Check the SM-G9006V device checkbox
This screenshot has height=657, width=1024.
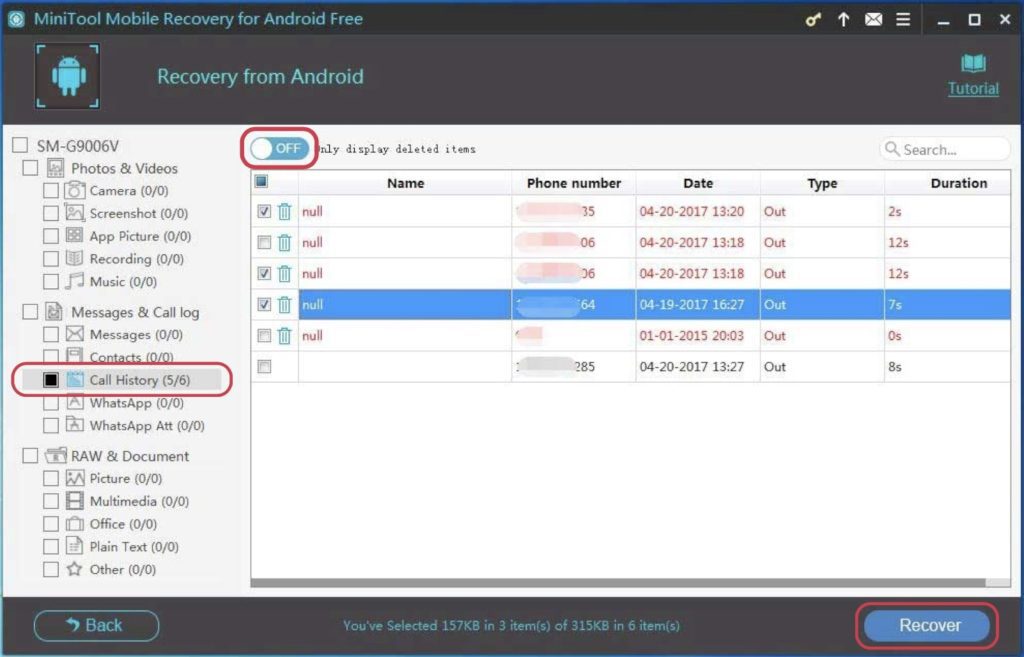(20, 145)
